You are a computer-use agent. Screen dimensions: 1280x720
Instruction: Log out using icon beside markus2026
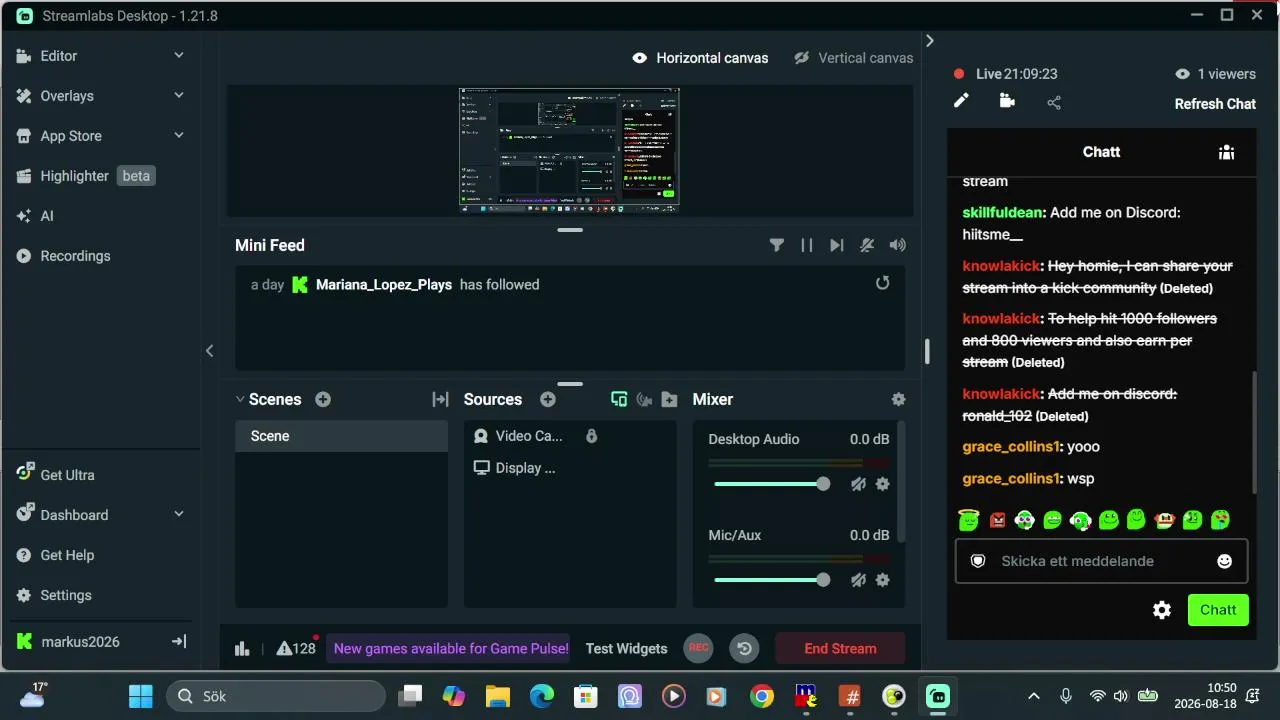click(179, 642)
